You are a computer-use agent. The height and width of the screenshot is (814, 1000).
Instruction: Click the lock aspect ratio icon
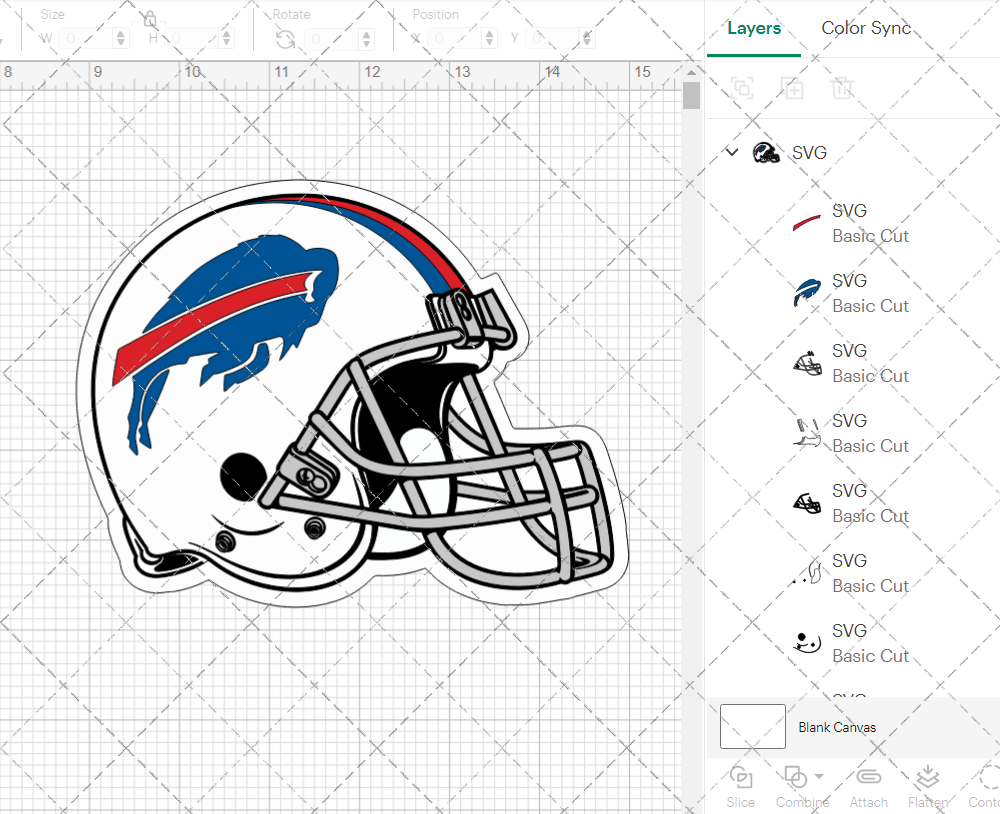150,19
